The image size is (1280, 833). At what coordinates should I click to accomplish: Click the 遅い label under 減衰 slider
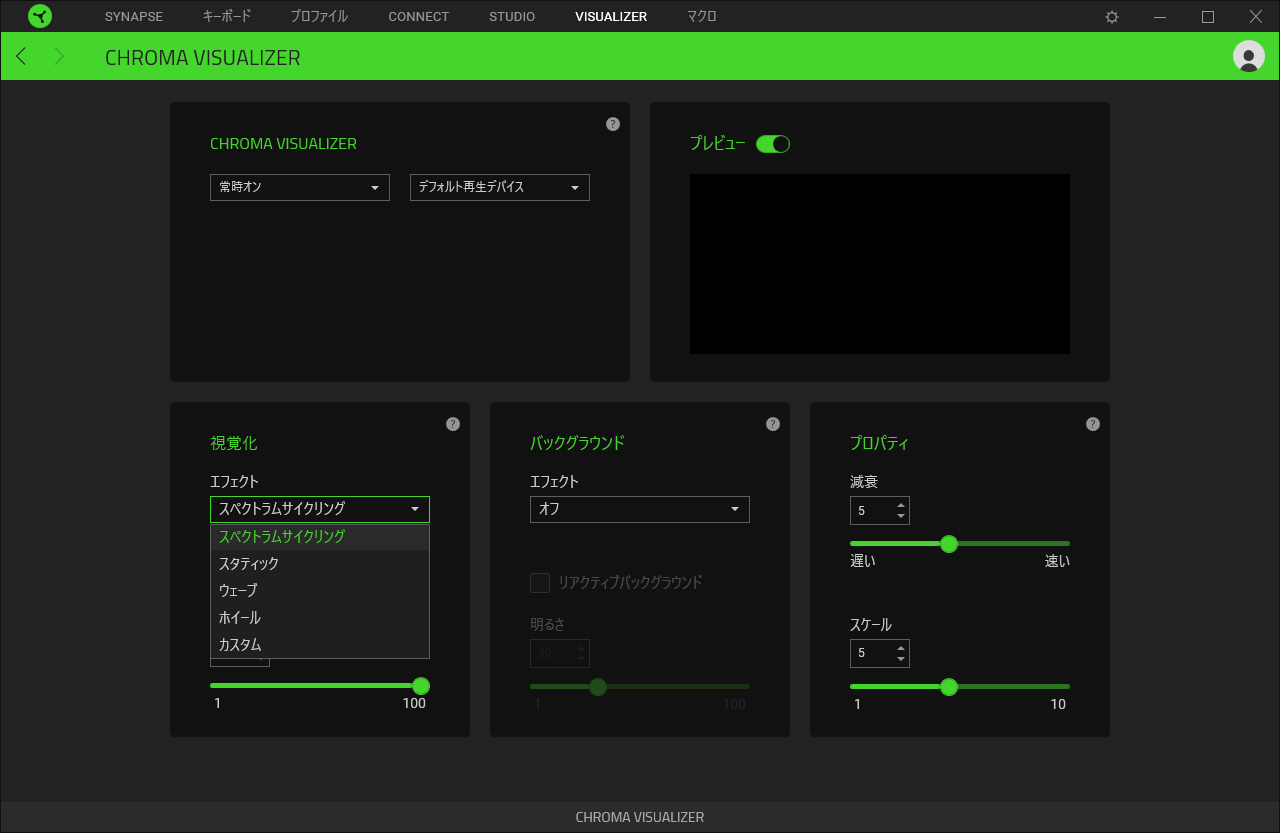[x=863, y=561]
